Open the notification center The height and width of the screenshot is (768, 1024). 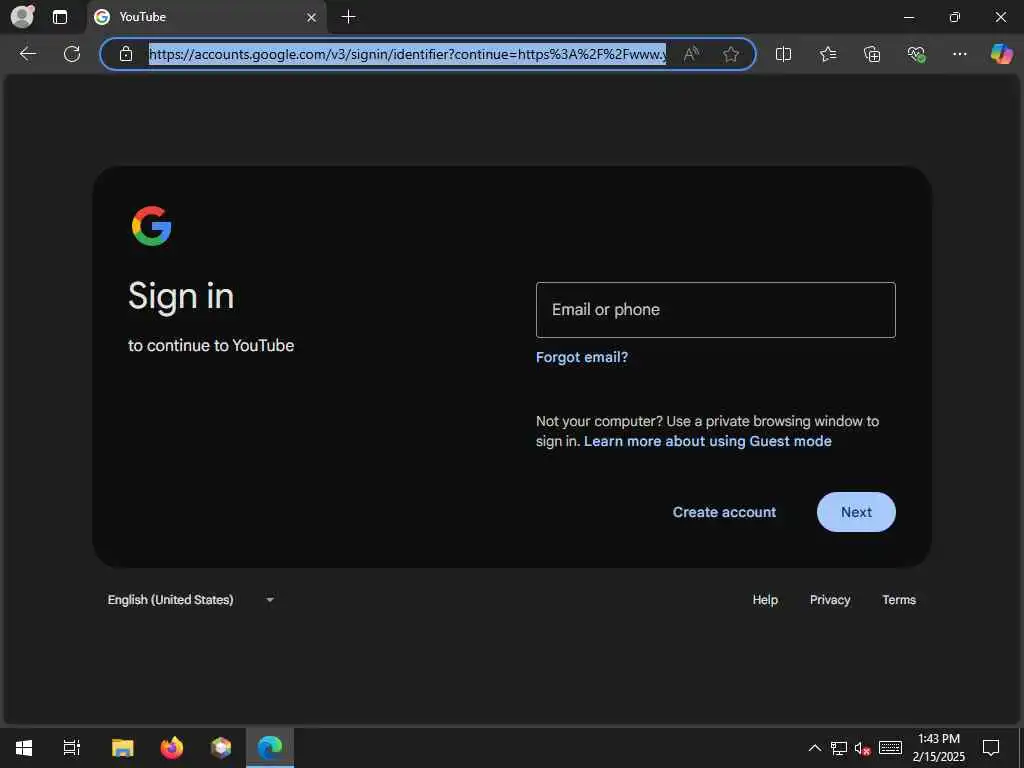click(991, 748)
